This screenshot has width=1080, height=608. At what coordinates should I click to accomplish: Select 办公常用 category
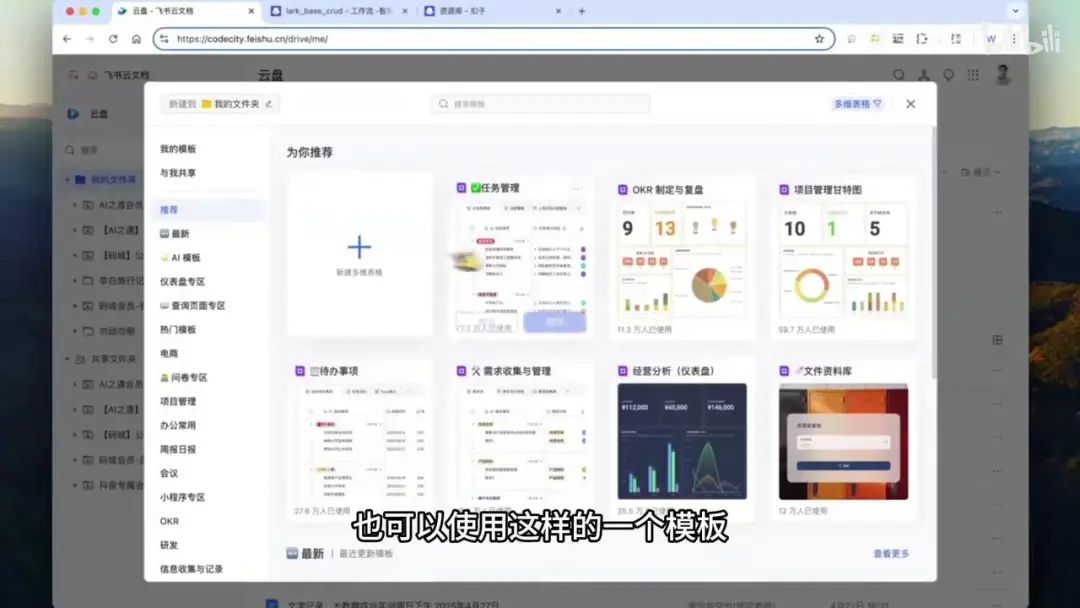178,426
